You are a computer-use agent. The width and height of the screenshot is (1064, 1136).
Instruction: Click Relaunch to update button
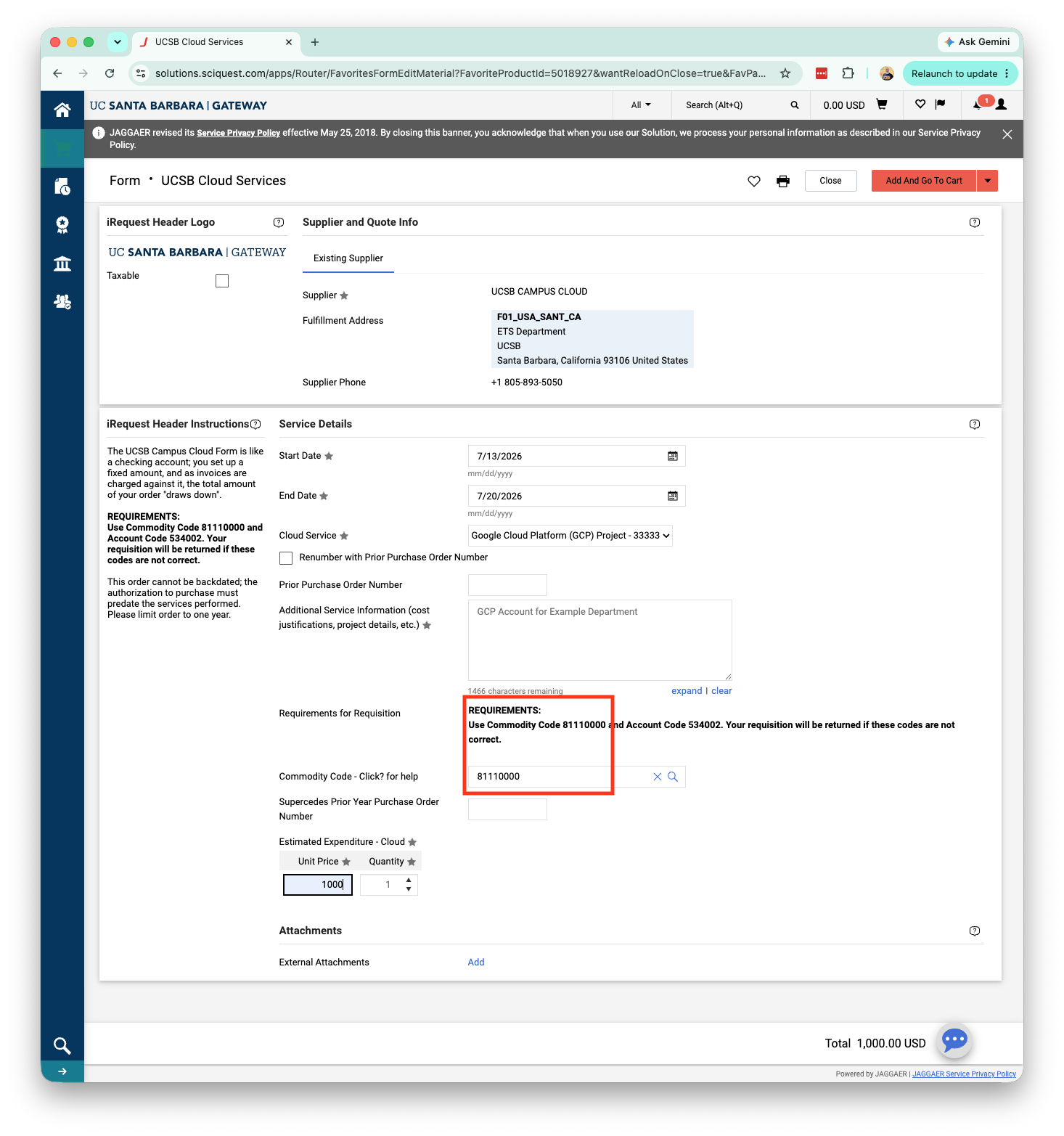(x=961, y=73)
